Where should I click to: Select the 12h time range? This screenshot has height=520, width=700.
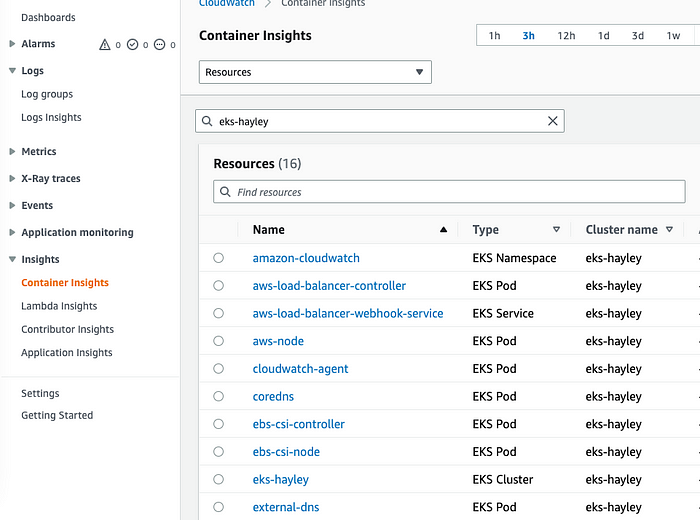(566, 36)
